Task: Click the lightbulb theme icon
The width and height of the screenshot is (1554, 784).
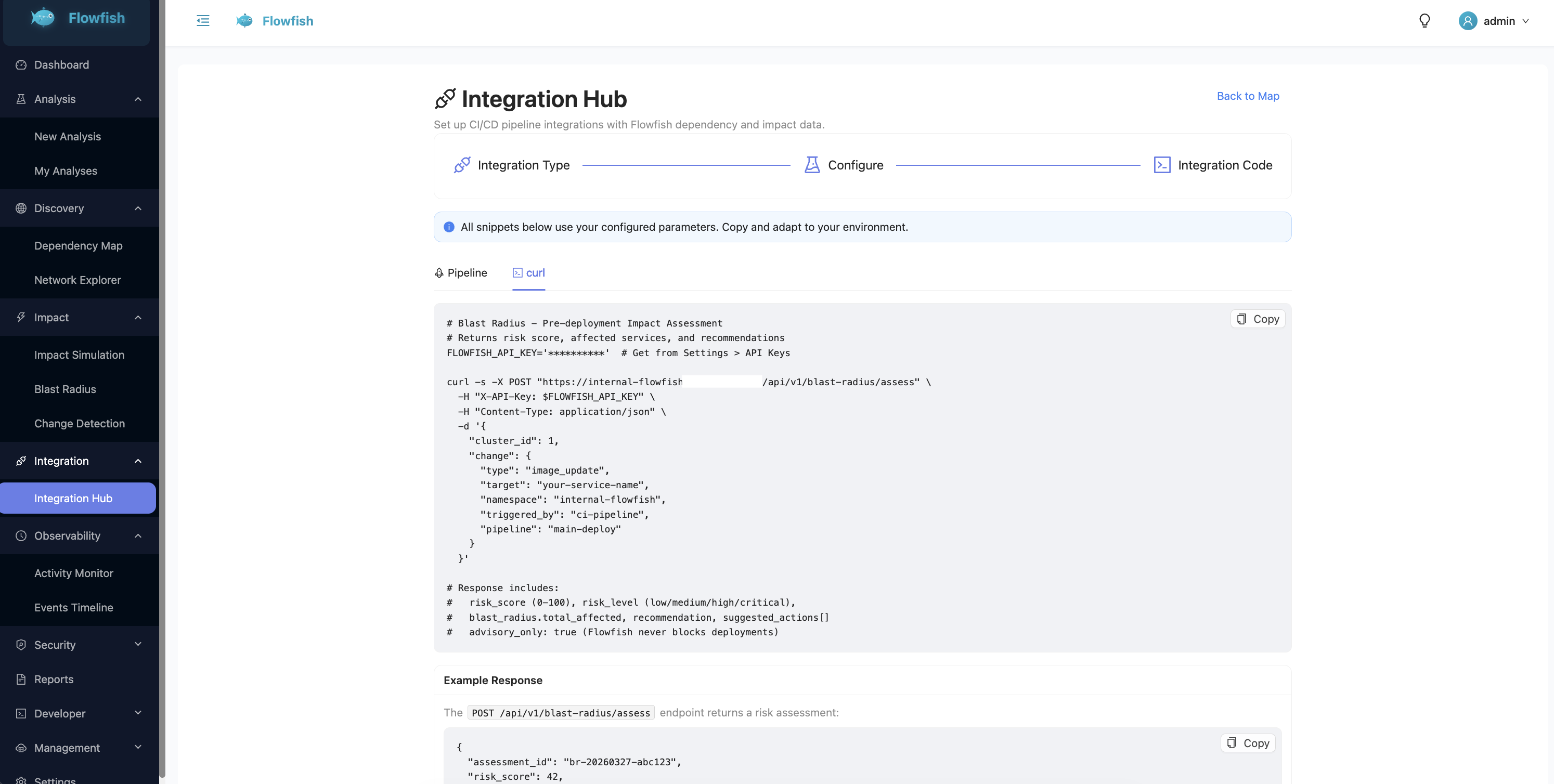Action: 1424,20
